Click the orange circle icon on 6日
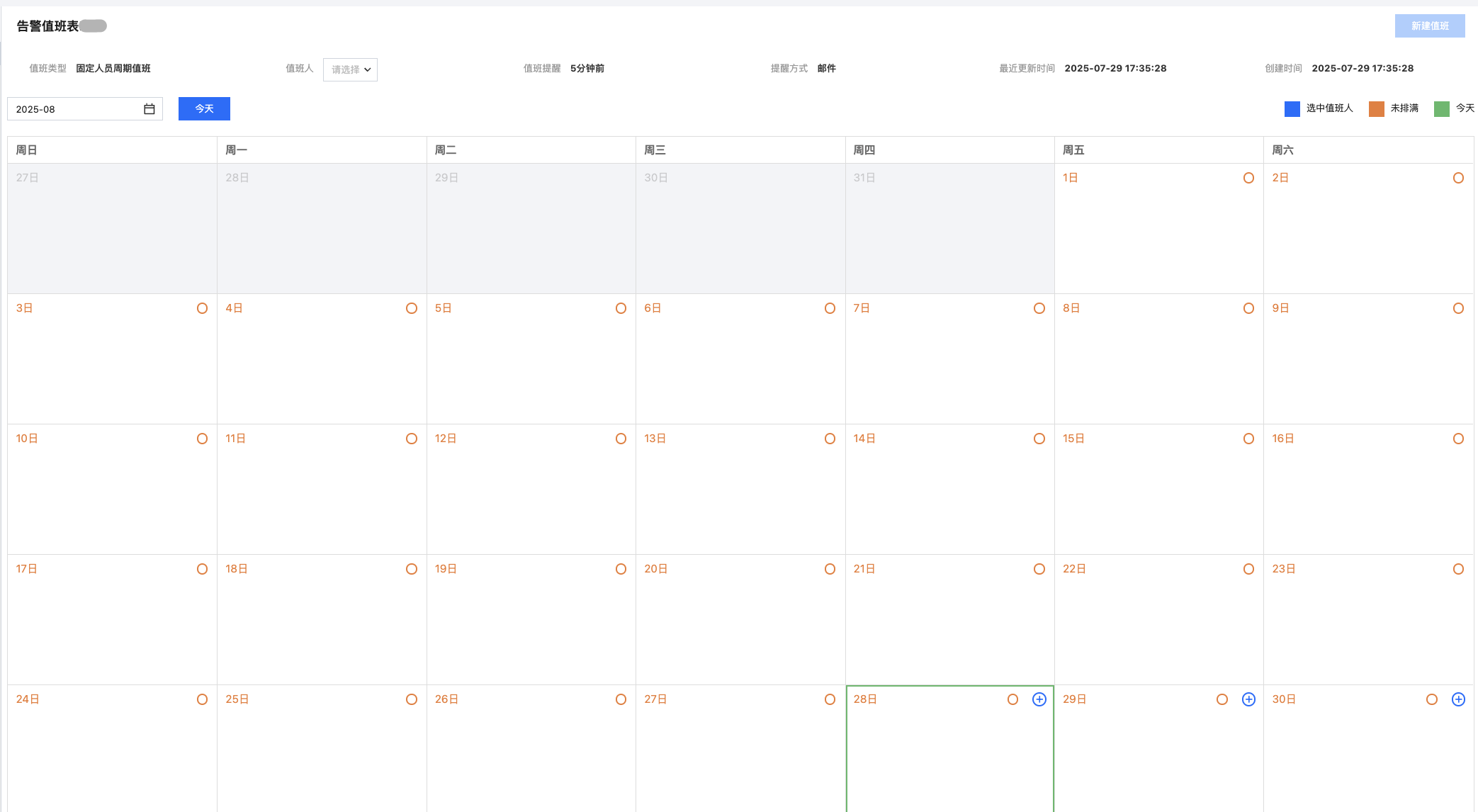The image size is (1478, 812). tap(830, 308)
